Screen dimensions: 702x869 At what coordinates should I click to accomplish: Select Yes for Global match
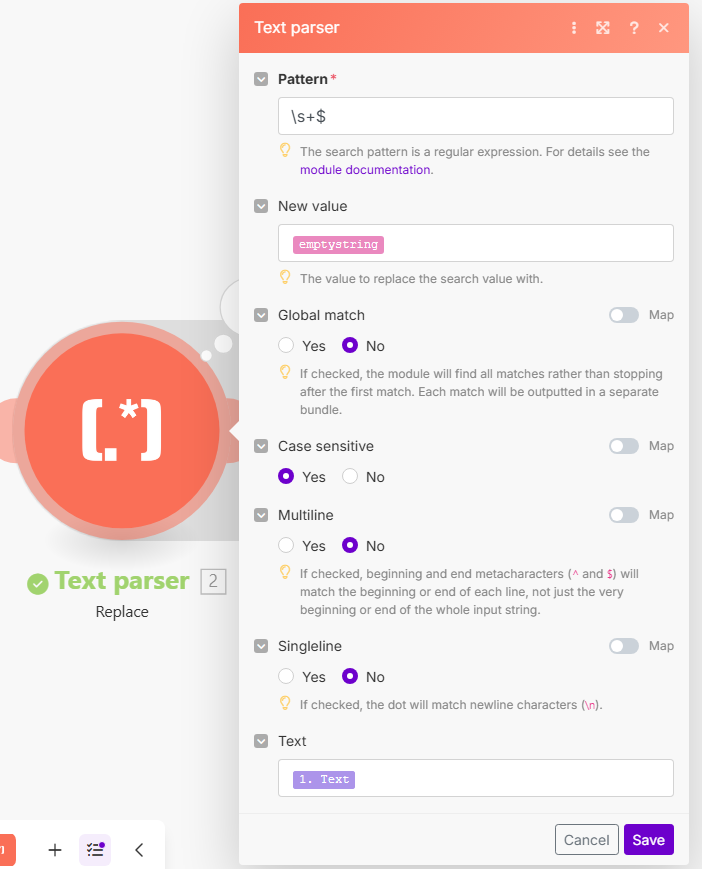pos(287,346)
